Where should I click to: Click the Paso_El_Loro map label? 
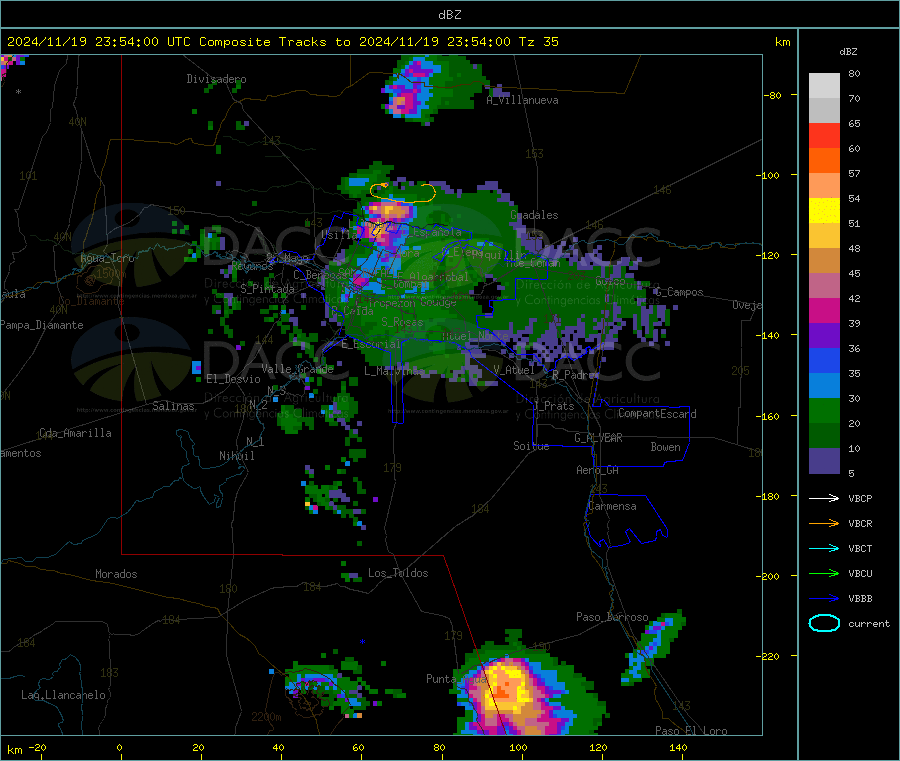coord(691,731)
